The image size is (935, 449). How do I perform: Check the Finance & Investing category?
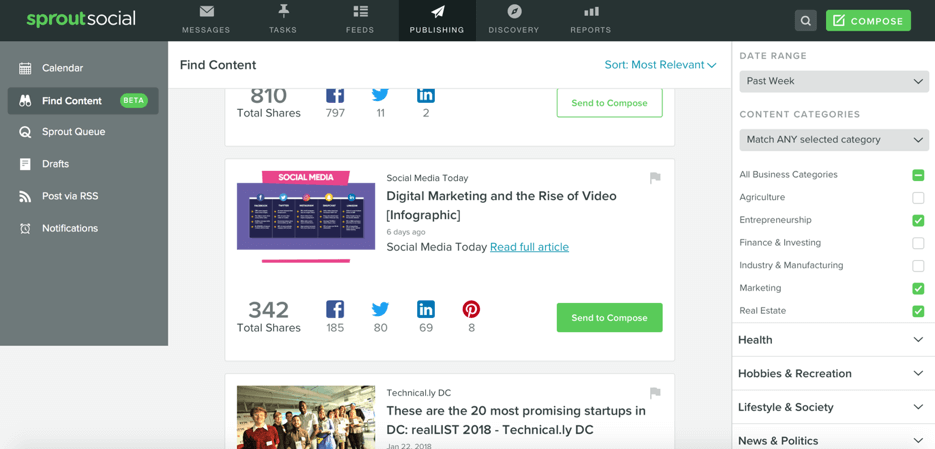click(918, 243)
